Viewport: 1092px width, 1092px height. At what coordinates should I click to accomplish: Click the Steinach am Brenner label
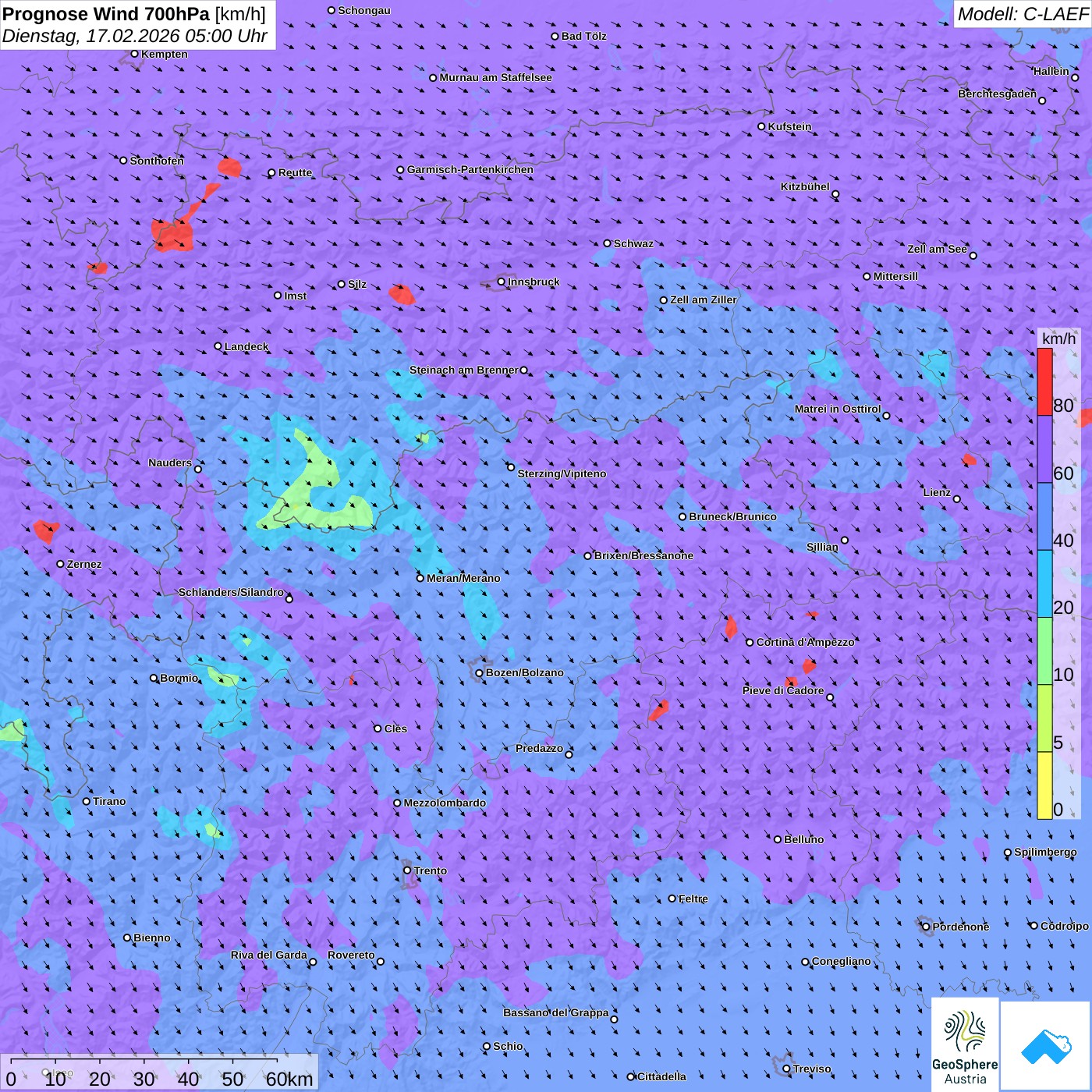(464, 370)
